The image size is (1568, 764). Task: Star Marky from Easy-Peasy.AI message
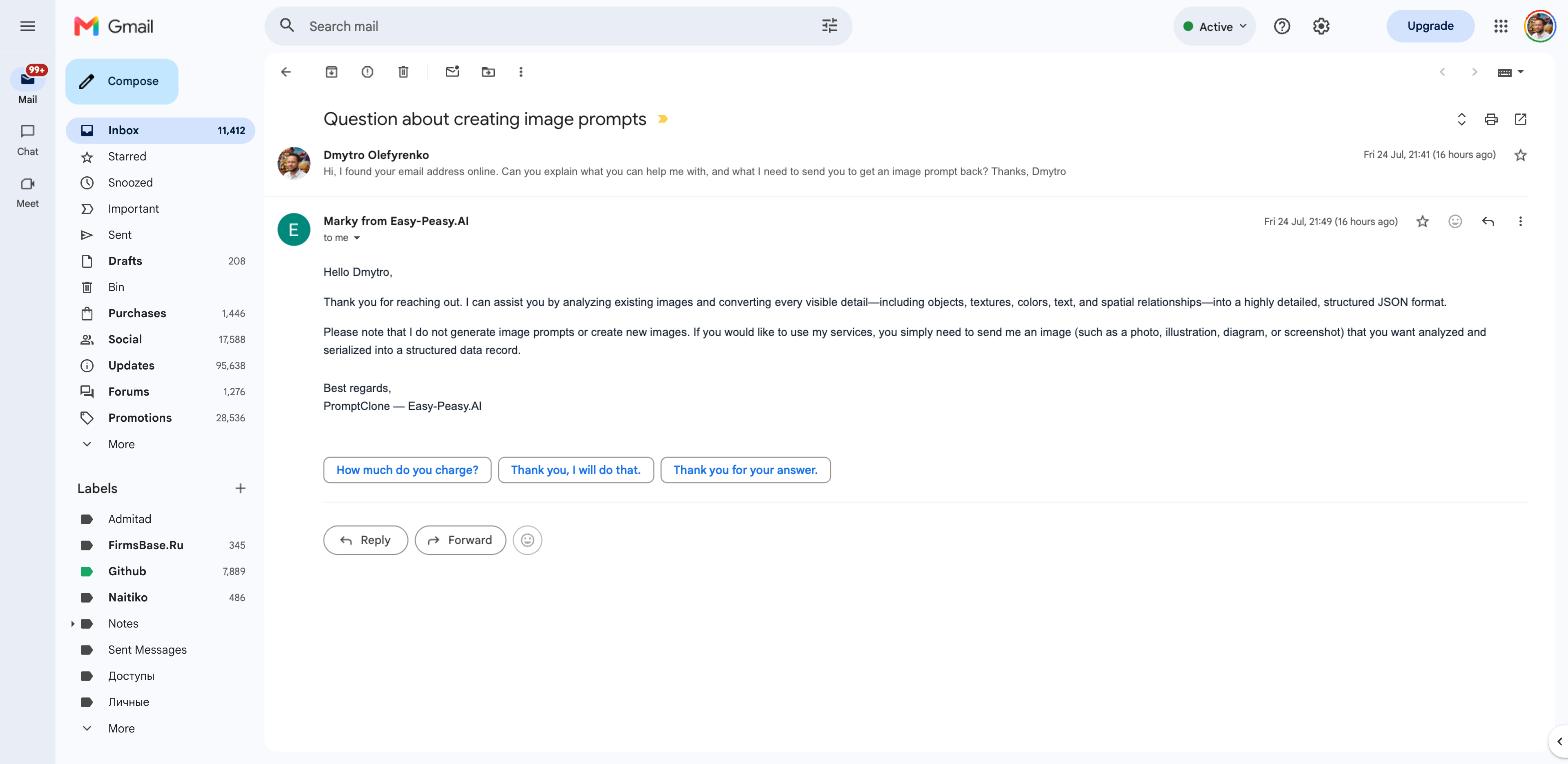tap(1422, 221)
